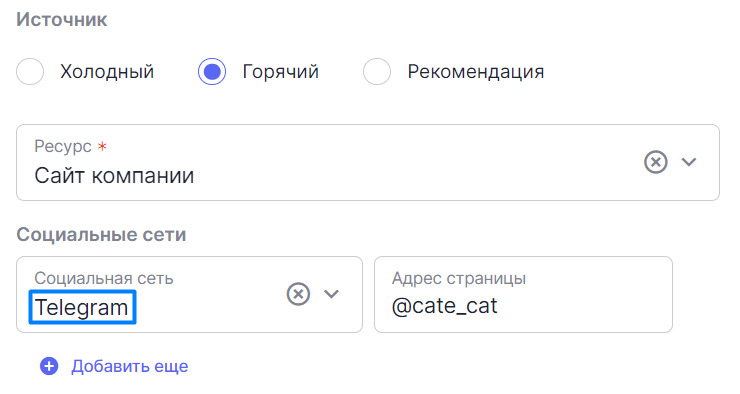Image resolution: width=740 pixels, height=394 pixels.
Task: Click the plus icon beside Добавить еще
Action: pyautogui.click(x=49, y=366)
